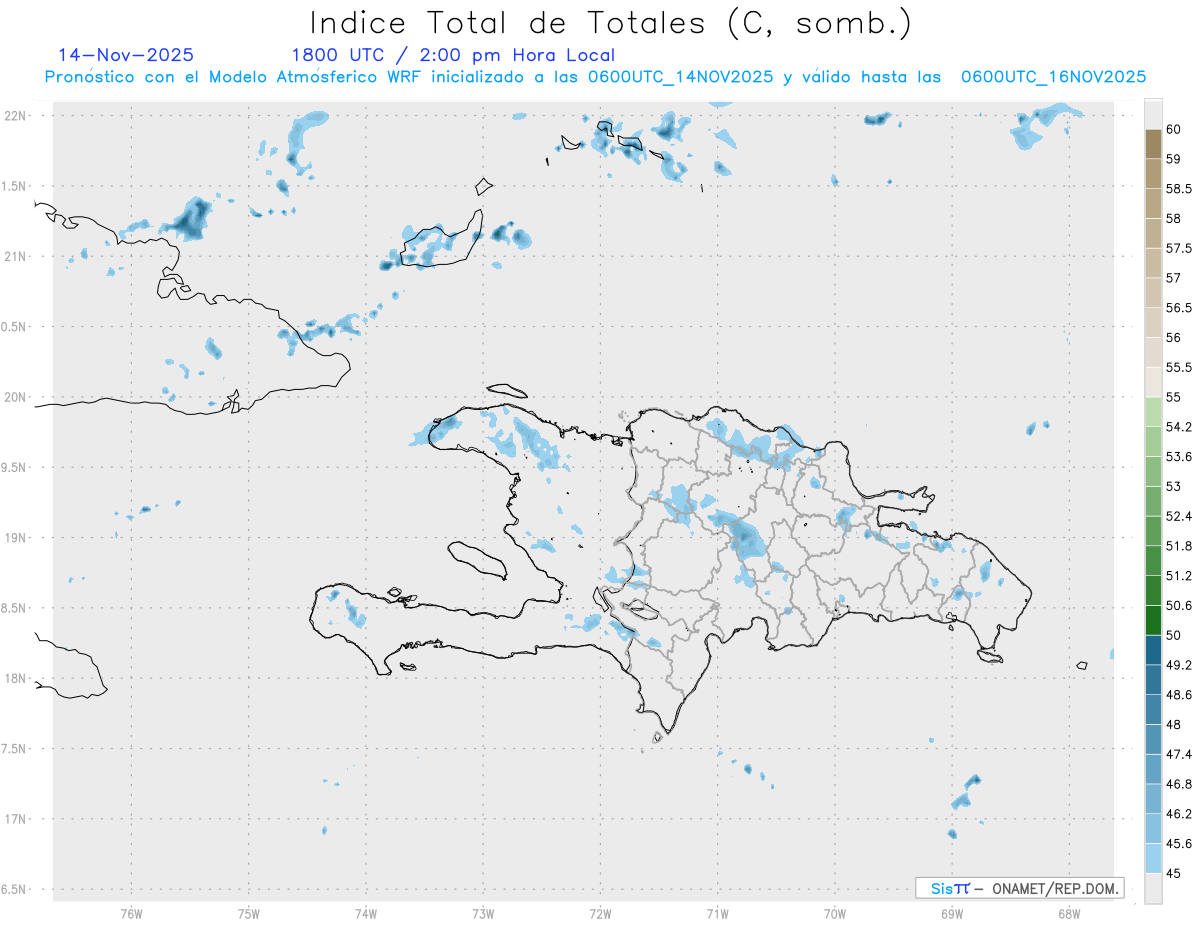Click the colorbar label '45.6'
Image resolution: width=1200 pixels, height=927 pixels.
pyautogui.click(x=1179, y=843)
